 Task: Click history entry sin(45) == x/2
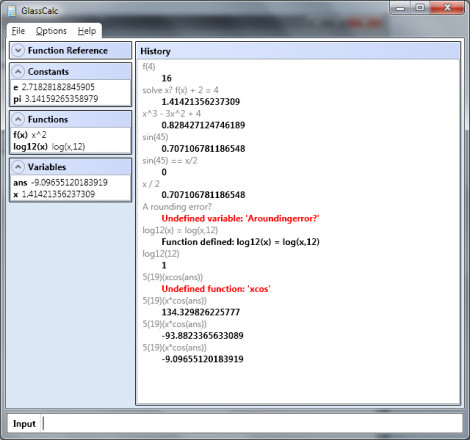point(170,161)
